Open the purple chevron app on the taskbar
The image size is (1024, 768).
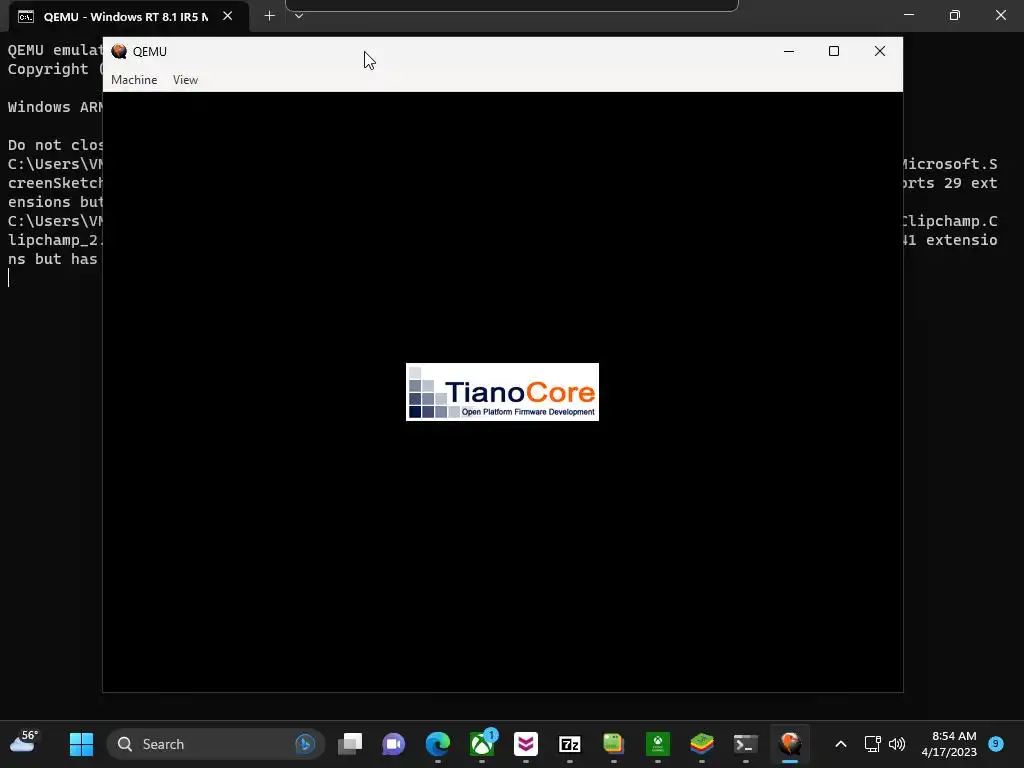click(526, 744)
